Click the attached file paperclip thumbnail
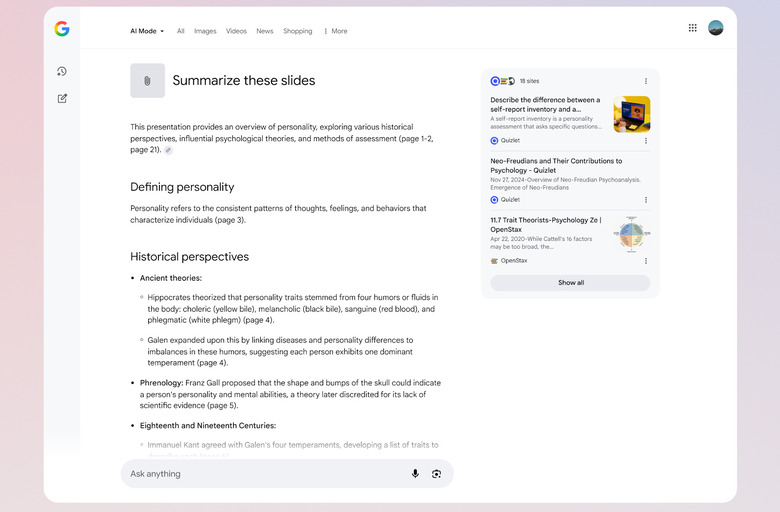The height and width of the screenshot is (512, 780). click(x=147, y=81)
